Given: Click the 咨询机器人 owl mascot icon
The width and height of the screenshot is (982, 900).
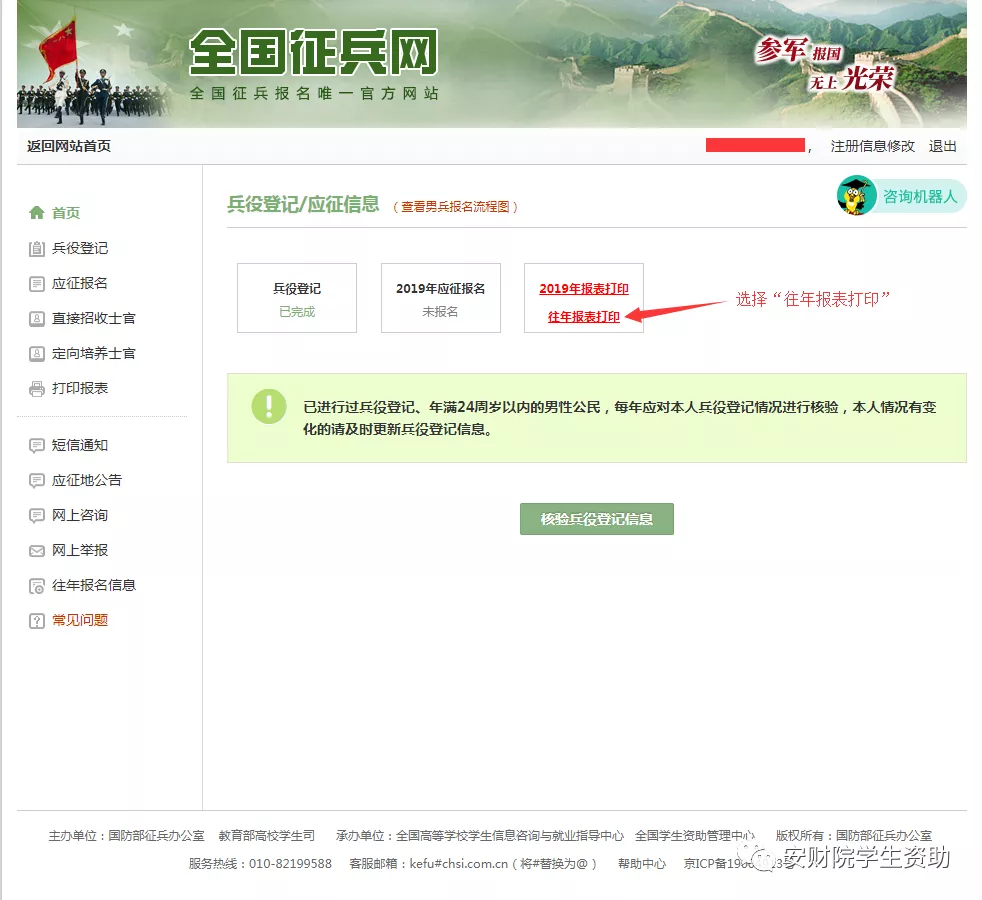Looking at the screenshot, I should (856, 196).
